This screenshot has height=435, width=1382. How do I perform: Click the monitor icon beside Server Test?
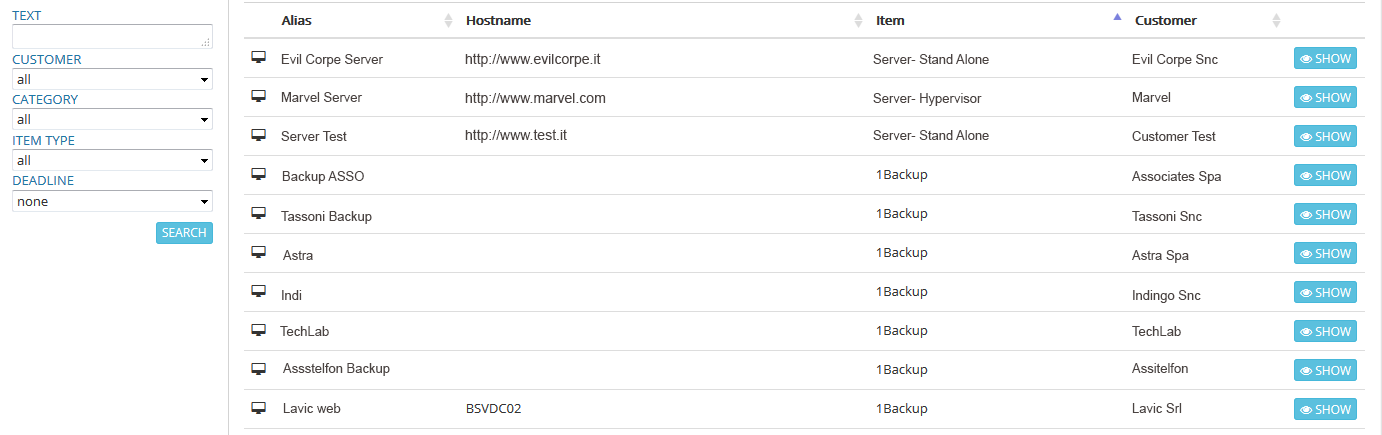[258, 135]
